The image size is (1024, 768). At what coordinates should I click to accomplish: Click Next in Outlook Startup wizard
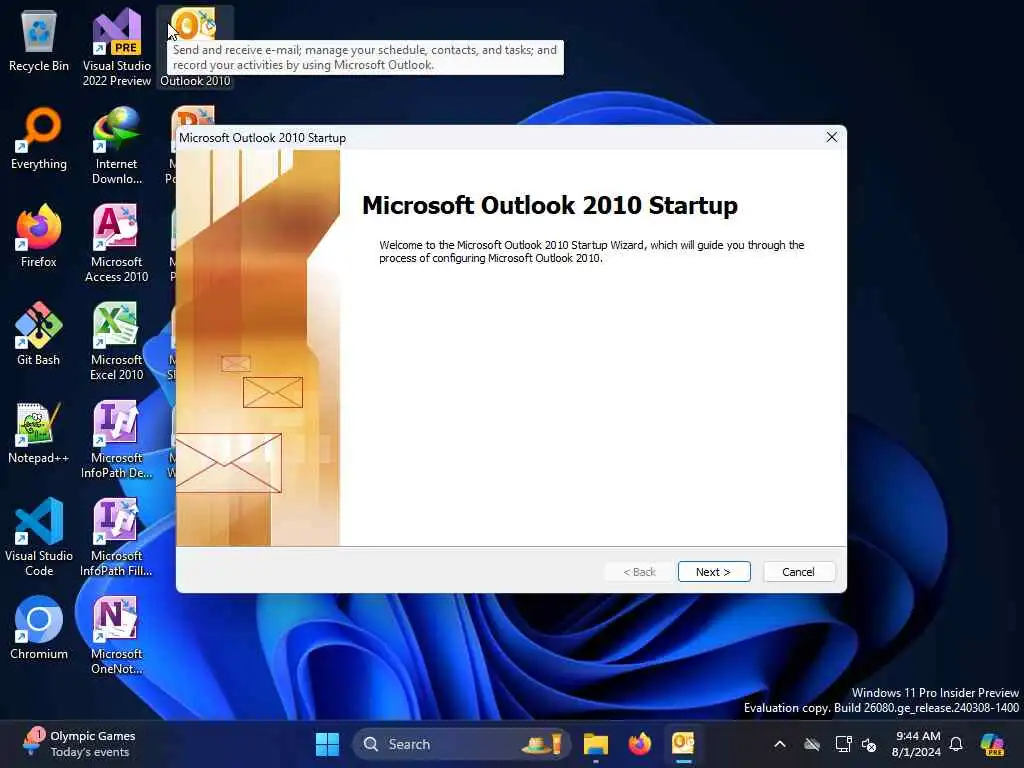(x=714, y=571)
